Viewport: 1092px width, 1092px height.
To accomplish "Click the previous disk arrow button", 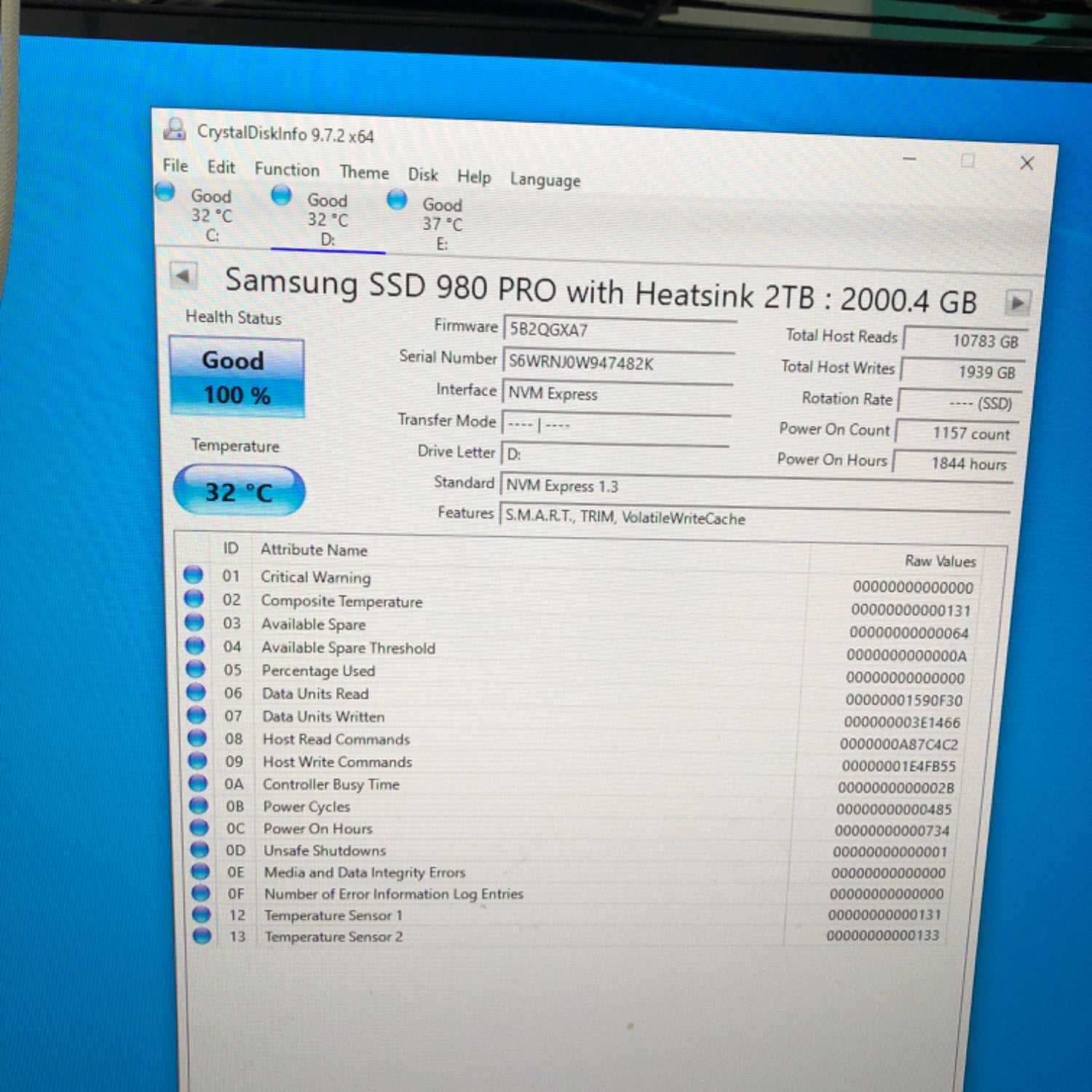I will [x=183, y=276].
